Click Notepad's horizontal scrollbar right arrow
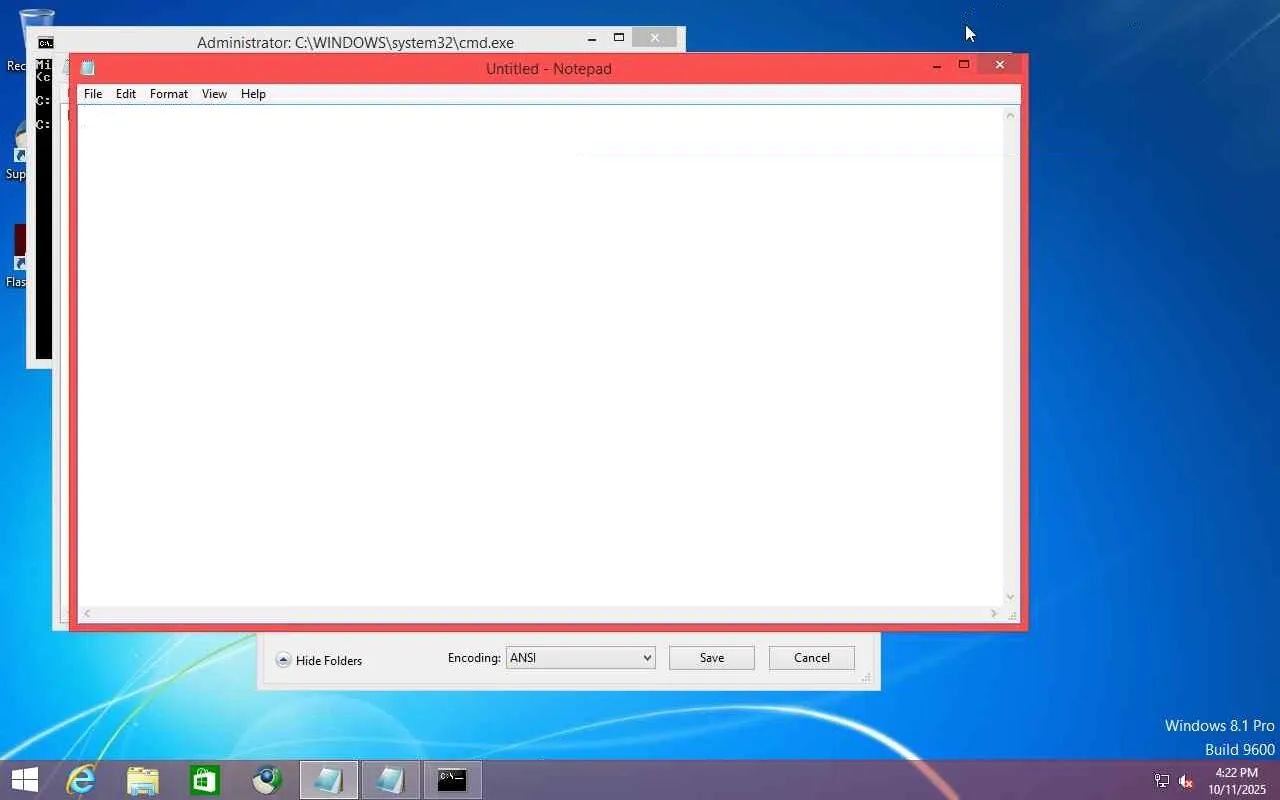The height and width of the screenshot is (800, 1280). pyautogui.click(x=994, y=613)
